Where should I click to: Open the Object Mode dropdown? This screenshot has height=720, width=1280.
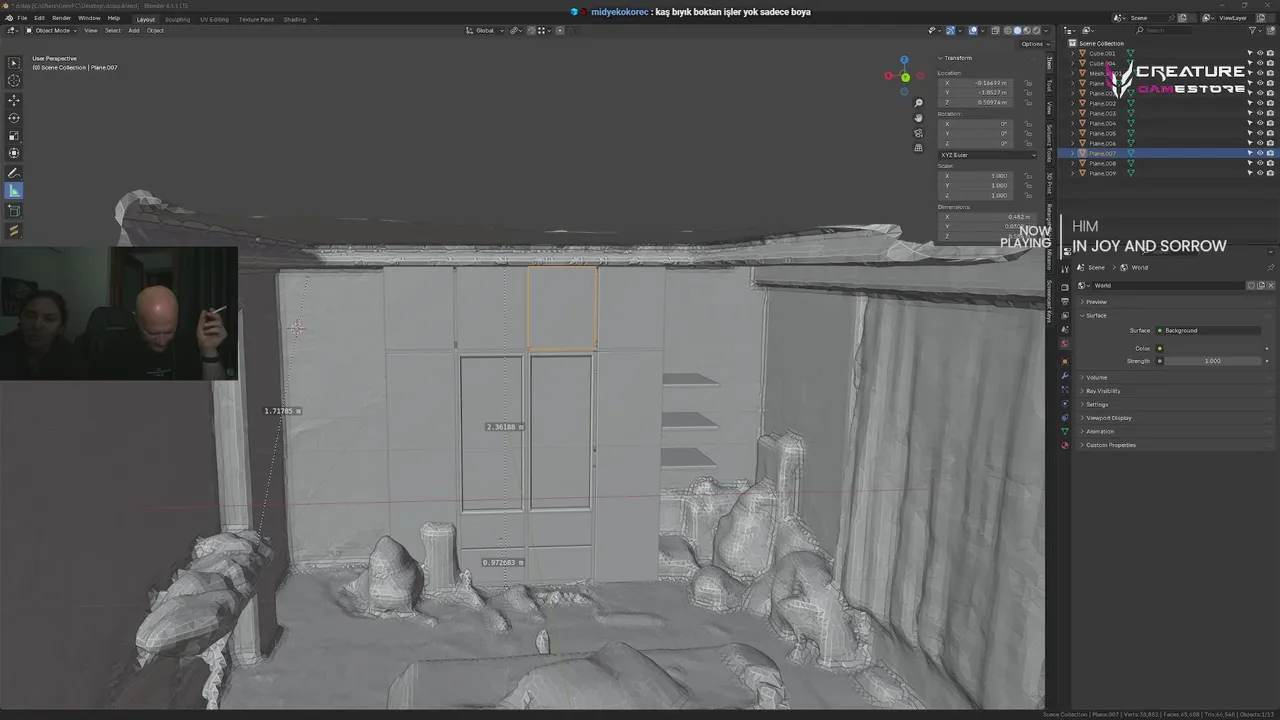(x=51, y=30)
